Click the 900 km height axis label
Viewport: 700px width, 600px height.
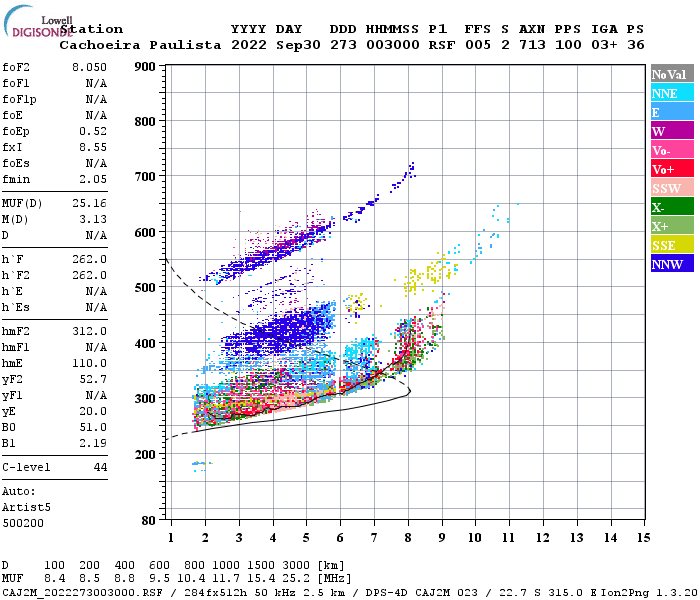click(145, 67)
